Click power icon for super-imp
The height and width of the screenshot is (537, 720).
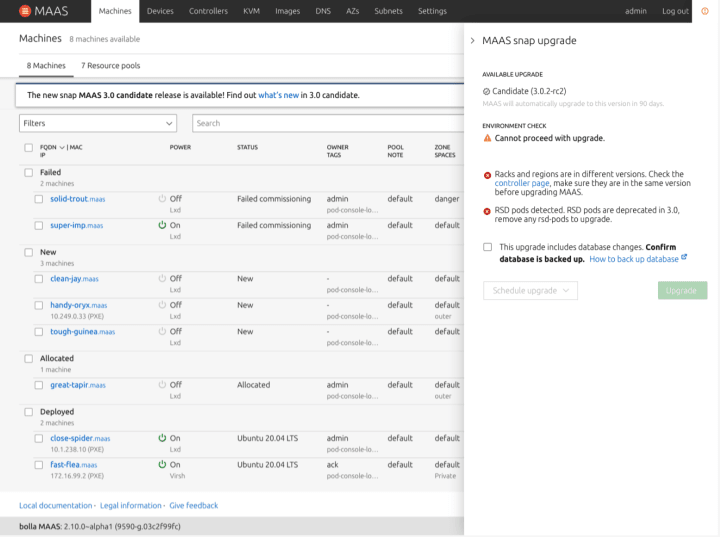pos(162,225)
